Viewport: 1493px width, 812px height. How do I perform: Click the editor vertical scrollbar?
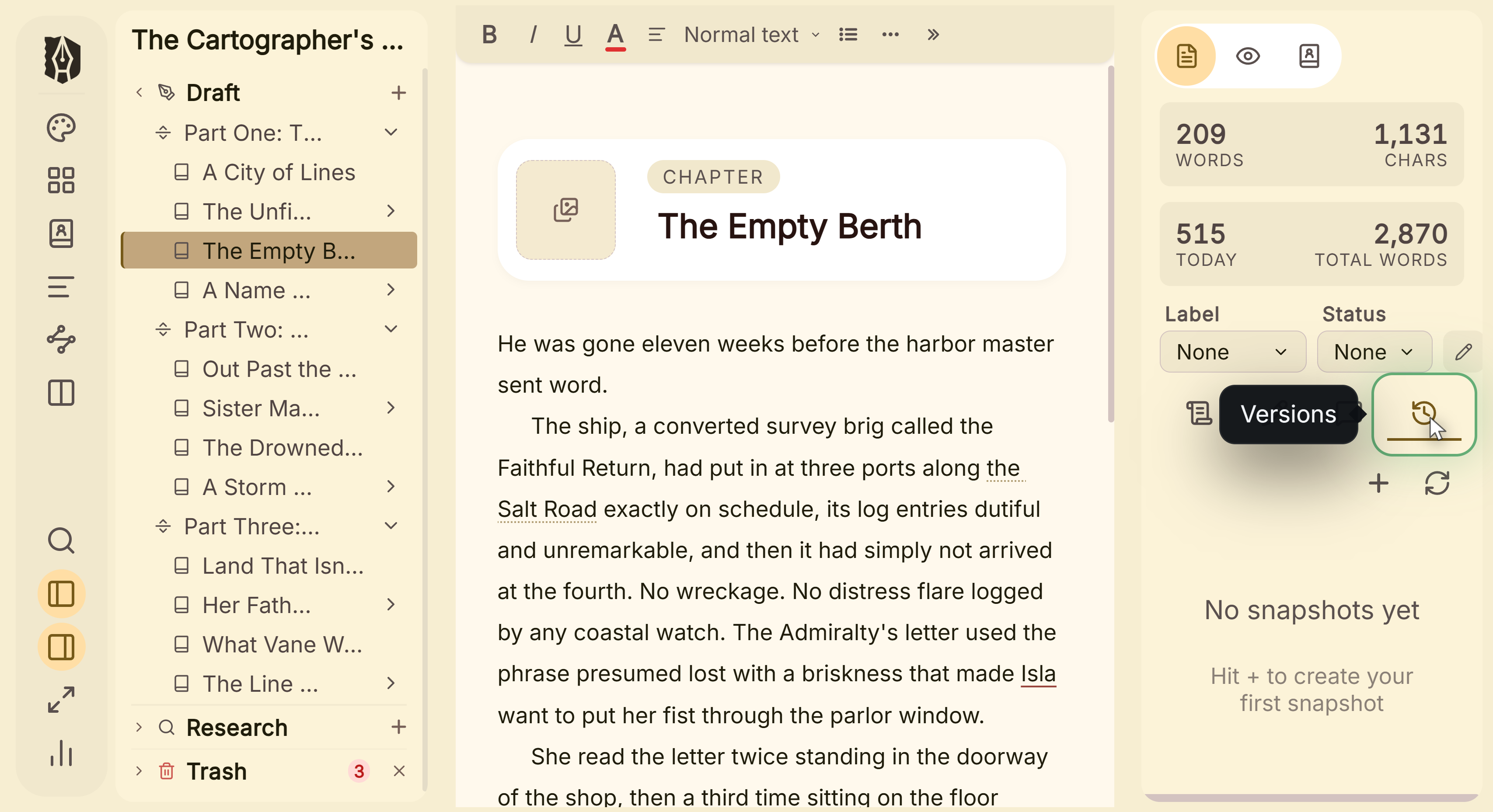tap(1111, 244)
